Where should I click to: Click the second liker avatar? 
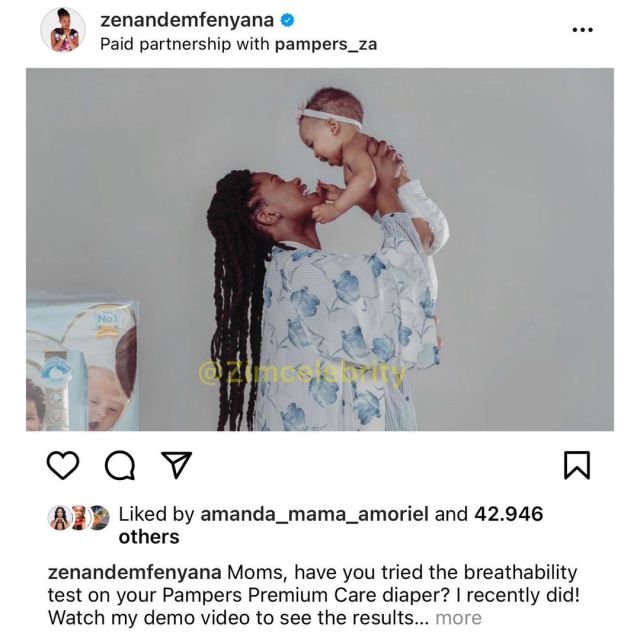coord(80,518)
